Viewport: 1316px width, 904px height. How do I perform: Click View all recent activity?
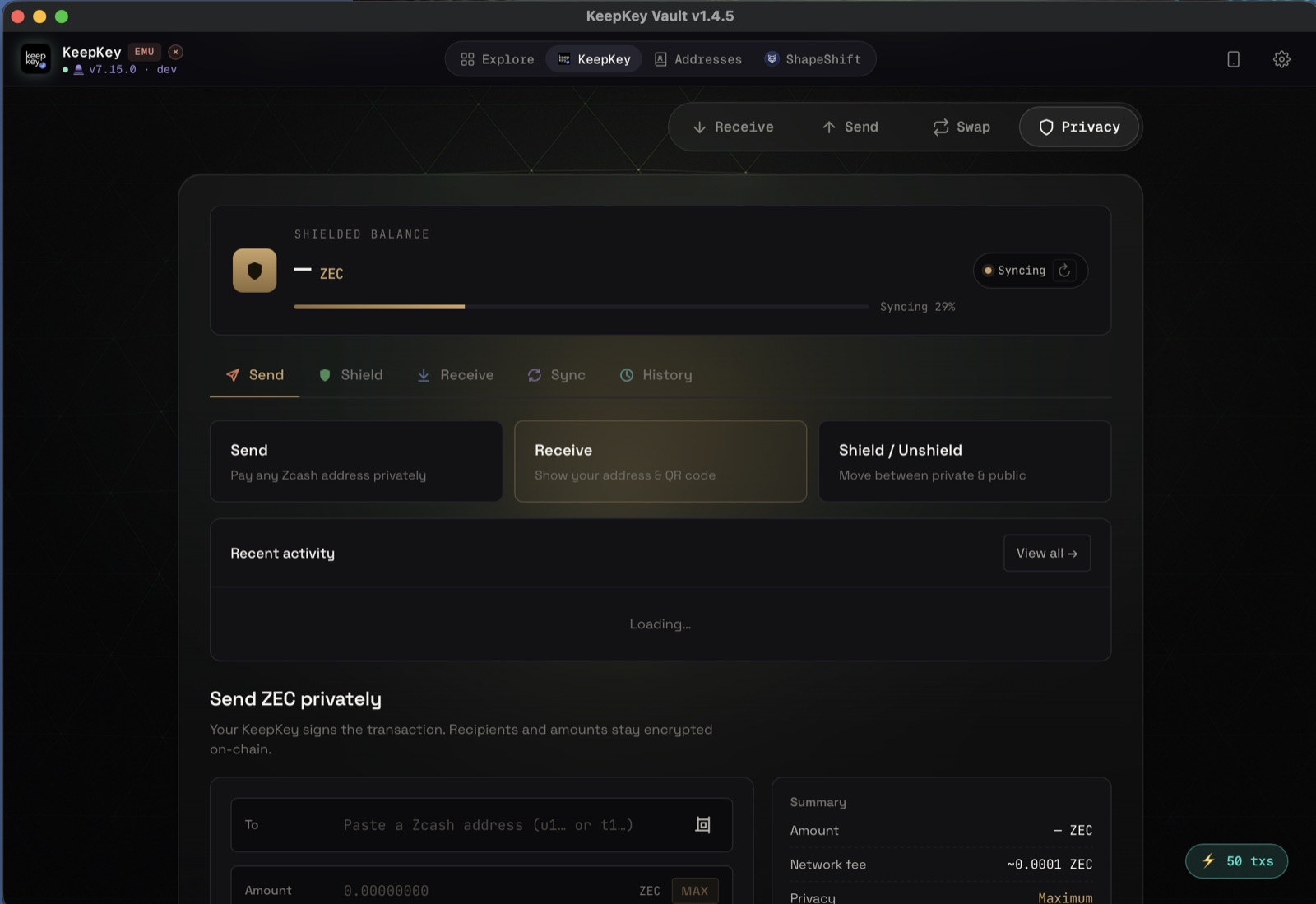coord(1047,553)
